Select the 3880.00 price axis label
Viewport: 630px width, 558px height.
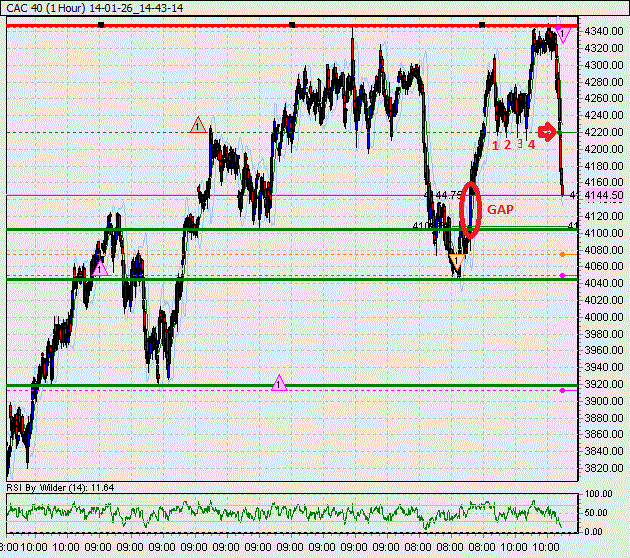click(604, 417)
